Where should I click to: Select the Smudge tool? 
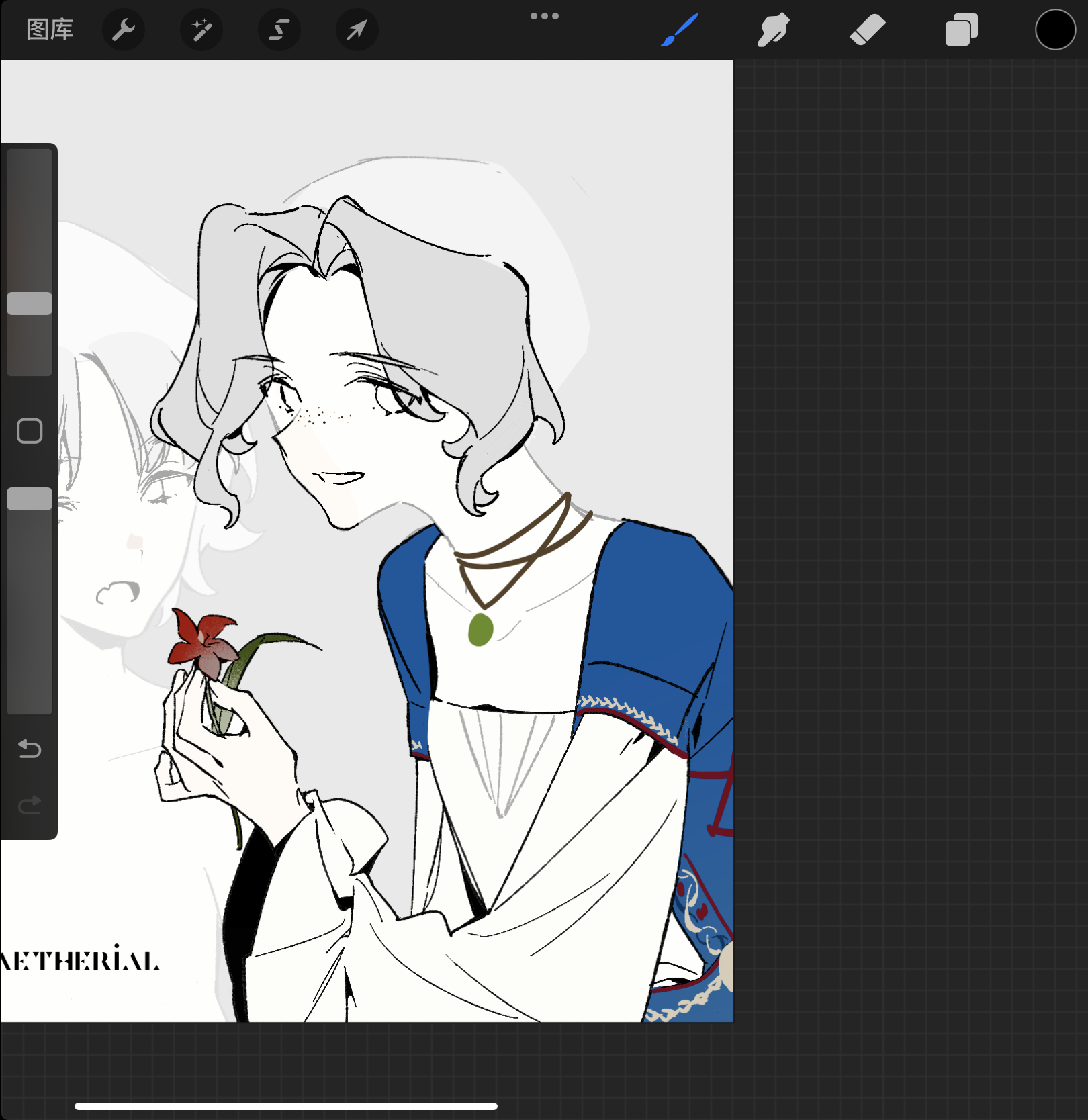(x=773, y=30)
